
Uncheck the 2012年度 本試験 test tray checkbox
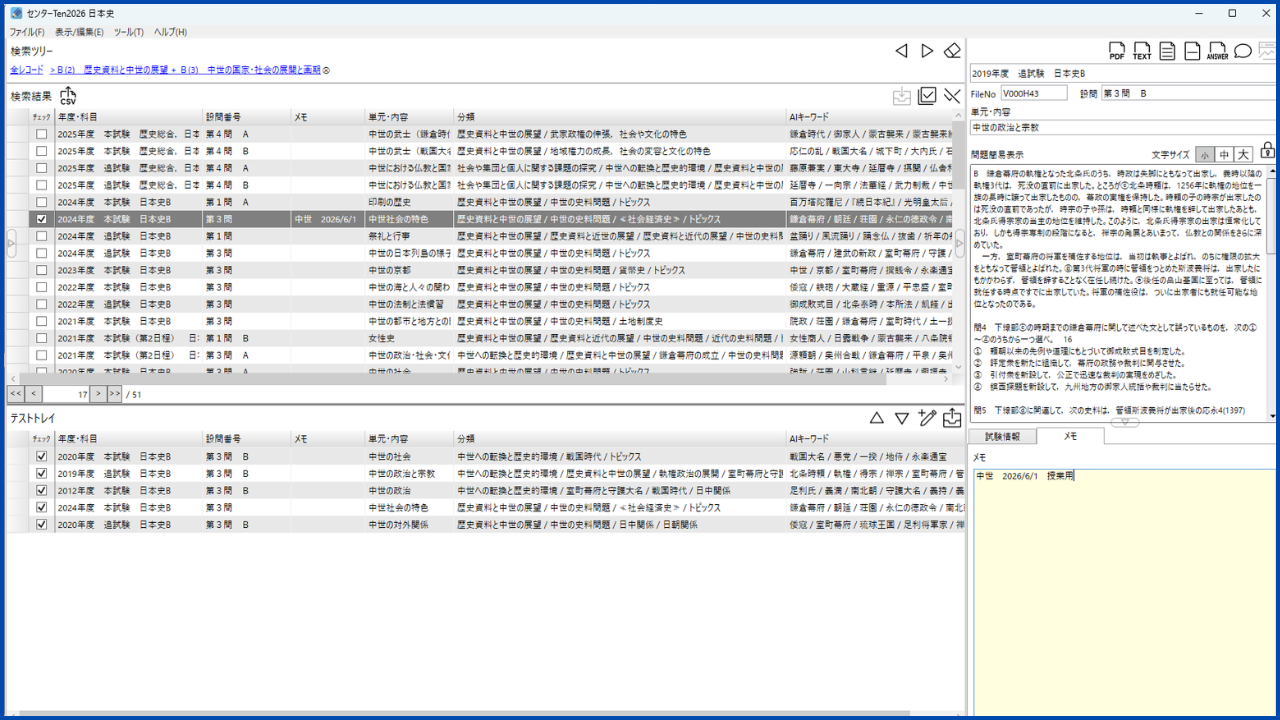[x=41, y=490]
